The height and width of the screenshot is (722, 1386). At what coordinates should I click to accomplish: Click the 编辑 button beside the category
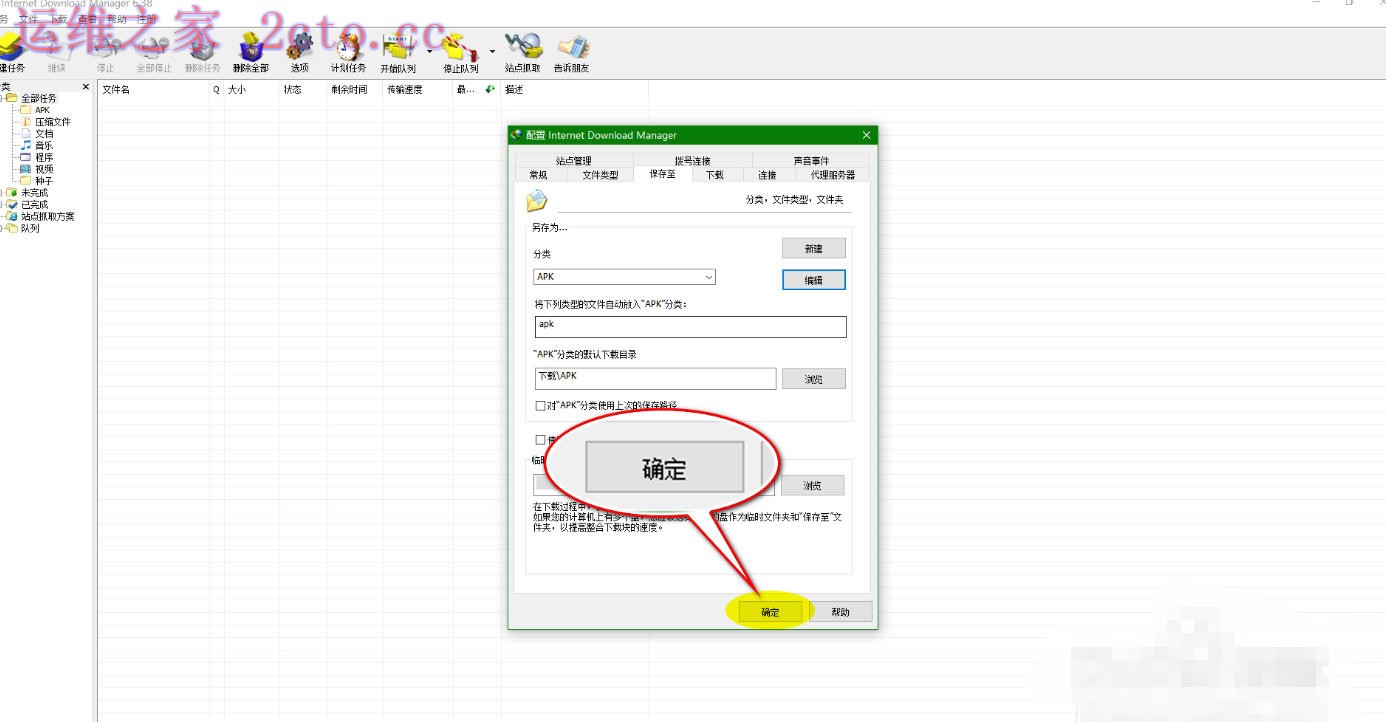(814, 281)
